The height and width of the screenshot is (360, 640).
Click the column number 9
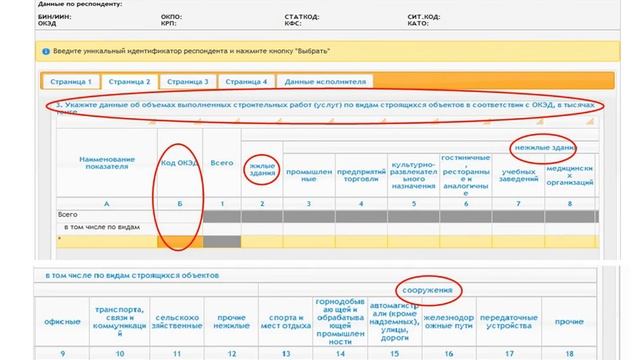pyautogui.click(x=62, y=354)
